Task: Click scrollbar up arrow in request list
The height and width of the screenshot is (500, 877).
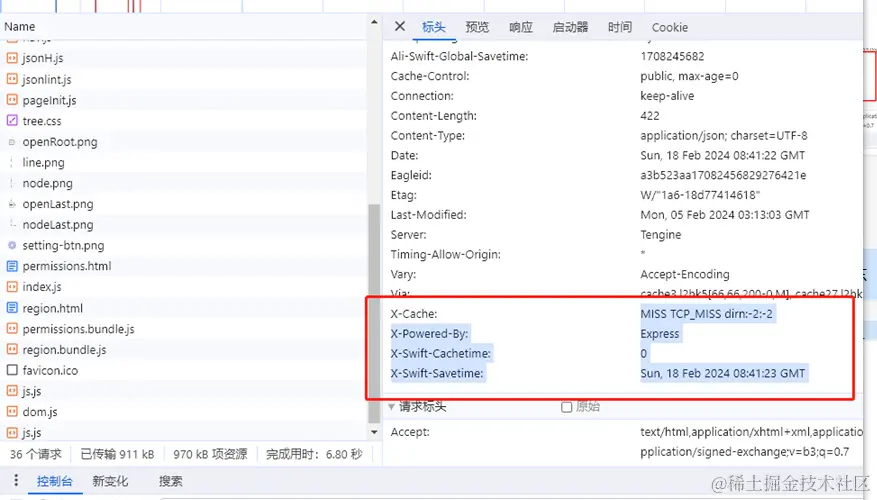Action: click(x=374, y=22)
